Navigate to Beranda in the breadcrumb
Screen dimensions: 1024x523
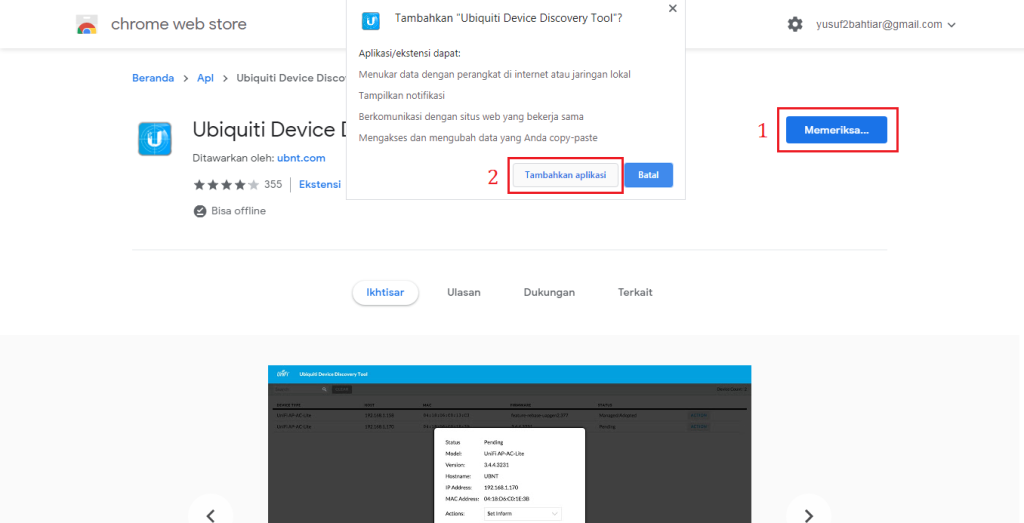point(153,78)
